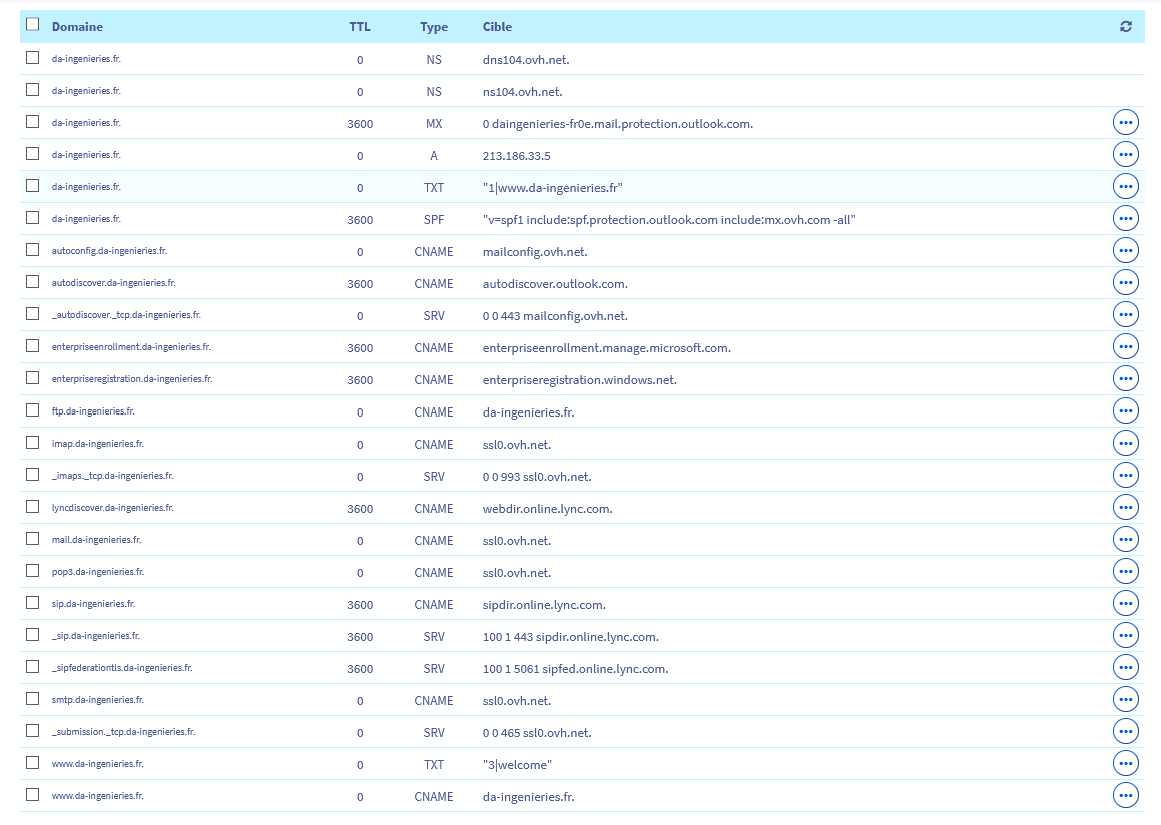The height and width of the screenshot is (825, 1161).
Task: Open actions menu for "3|welcome" TXT record
Action: click(1126, 764)
